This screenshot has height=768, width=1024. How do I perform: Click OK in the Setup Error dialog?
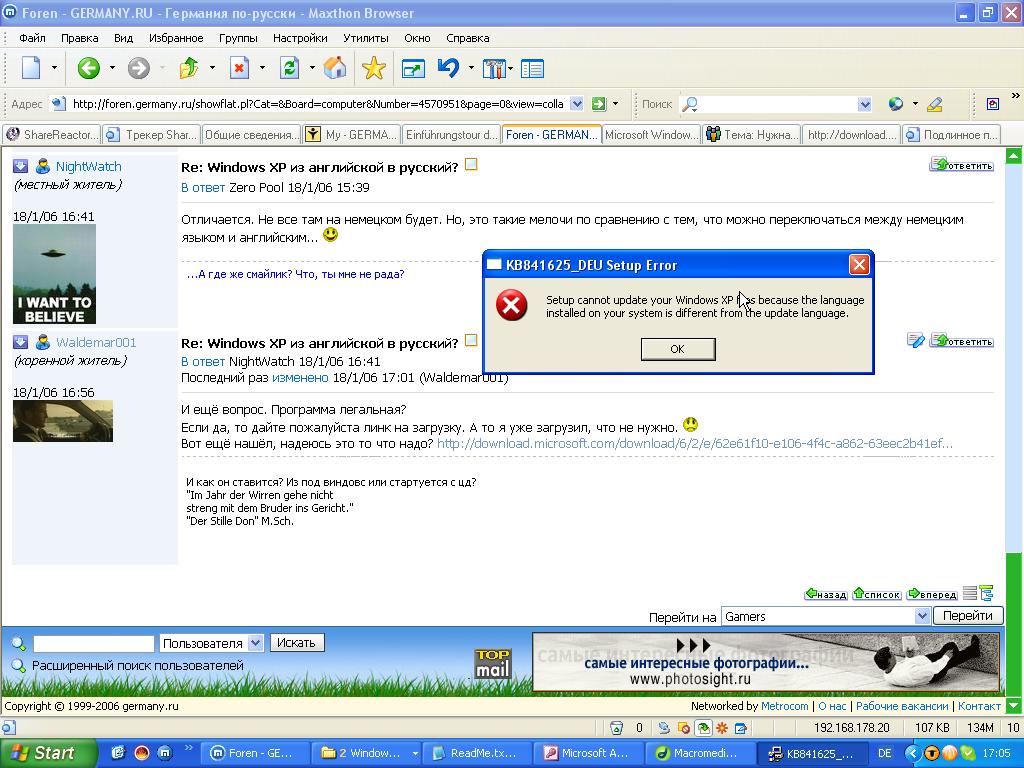[678, 349]
